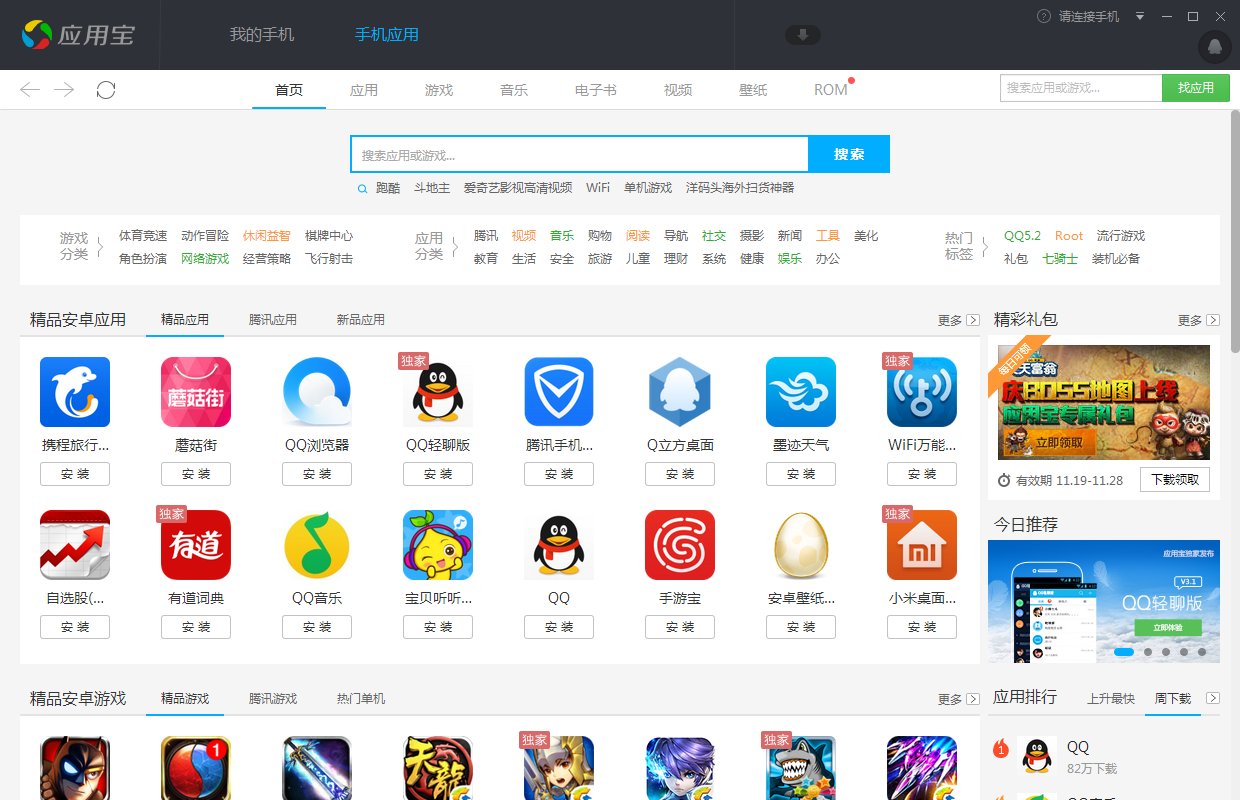Click the help question mark icon

[1044, 16]
